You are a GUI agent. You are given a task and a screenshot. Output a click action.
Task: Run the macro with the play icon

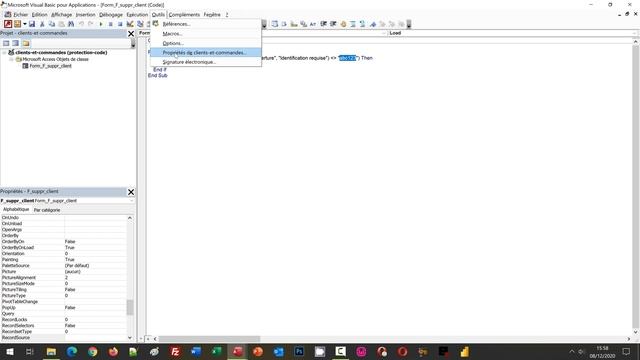point(101,24)
